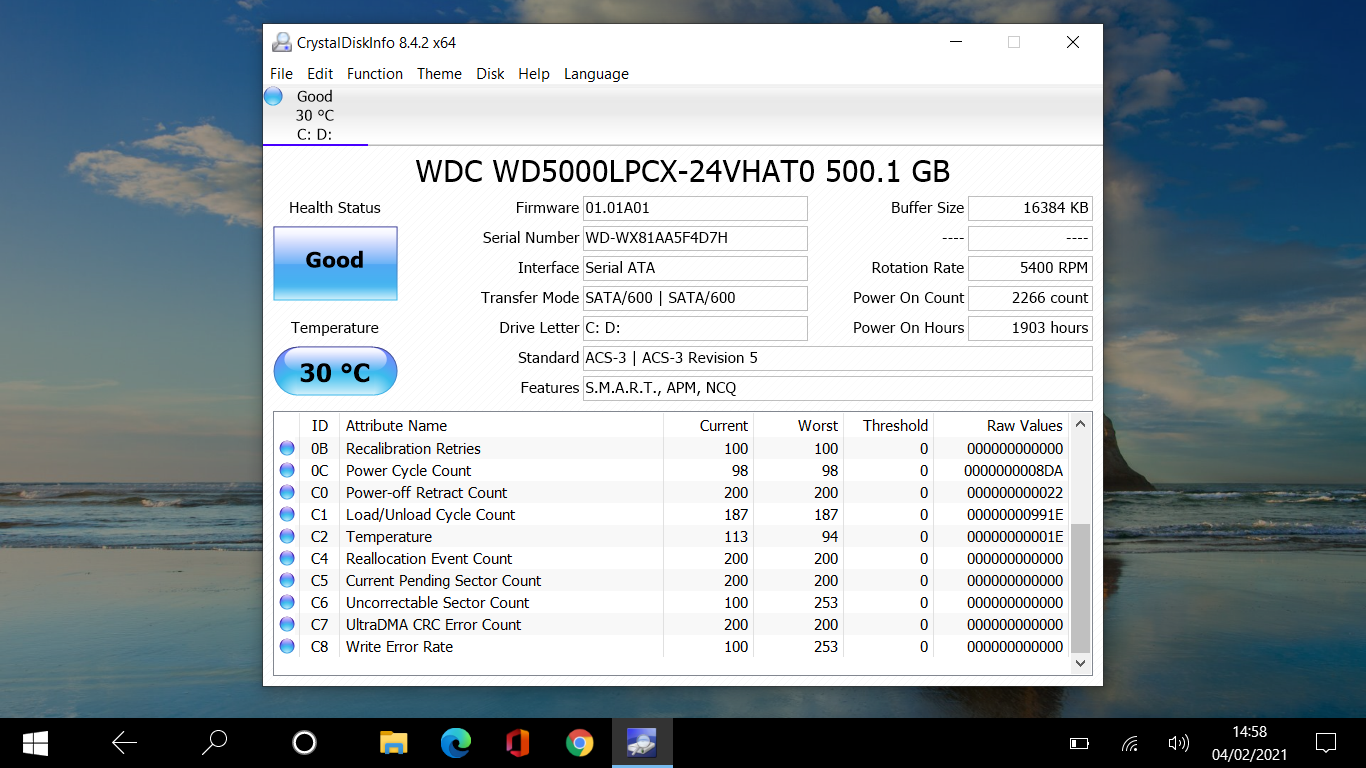Click the Threshold column header

(x=889, y=426)
